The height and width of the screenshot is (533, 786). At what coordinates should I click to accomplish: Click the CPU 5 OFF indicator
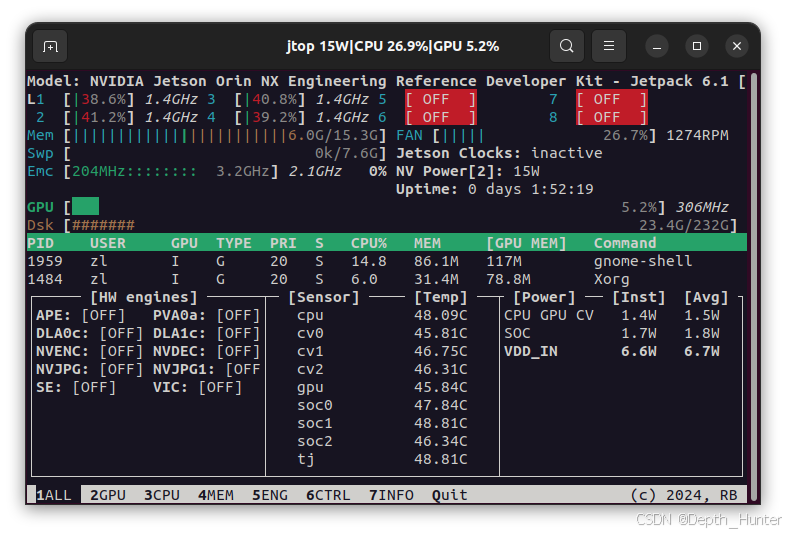[x=441, y=99]
